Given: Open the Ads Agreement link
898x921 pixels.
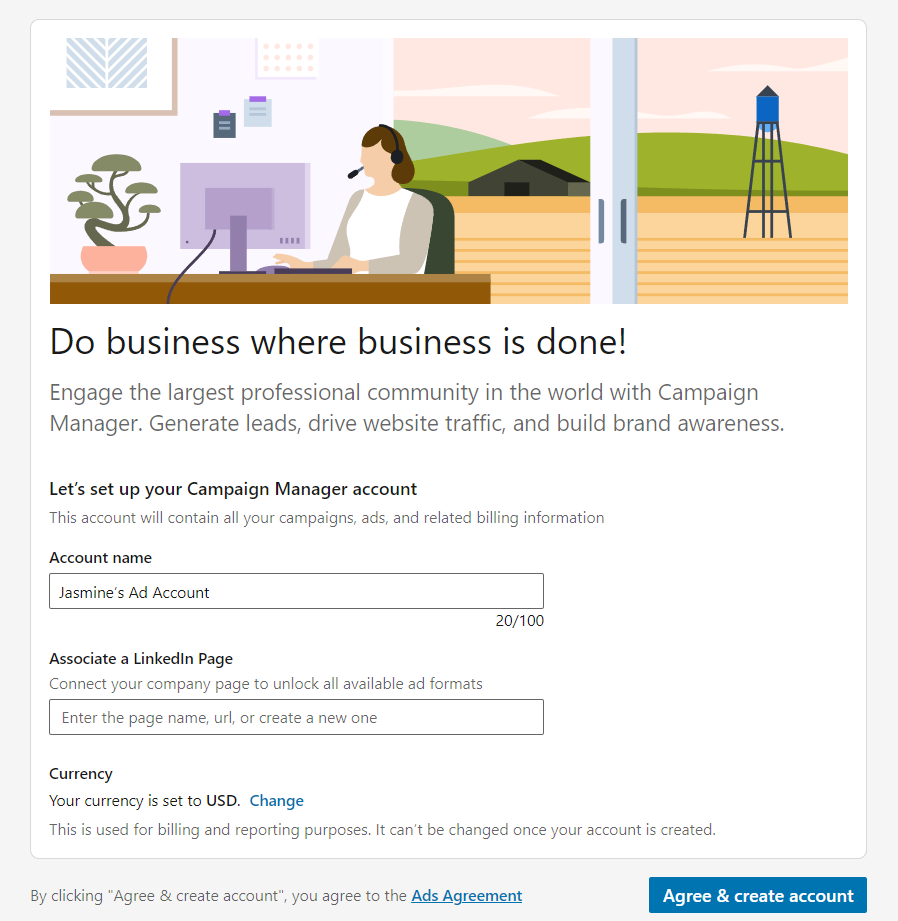Looking at the screenshot, I should pyautogui.click(x=466, y=895).
